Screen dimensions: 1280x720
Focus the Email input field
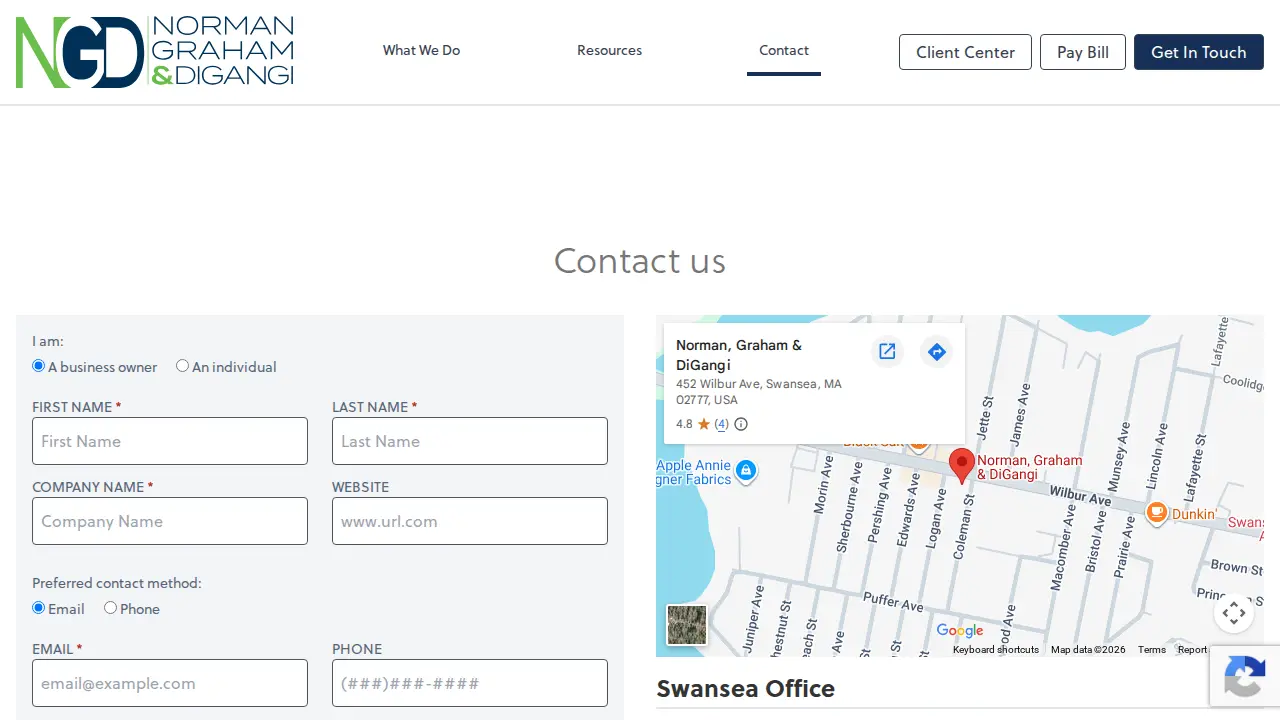(170, 683)
